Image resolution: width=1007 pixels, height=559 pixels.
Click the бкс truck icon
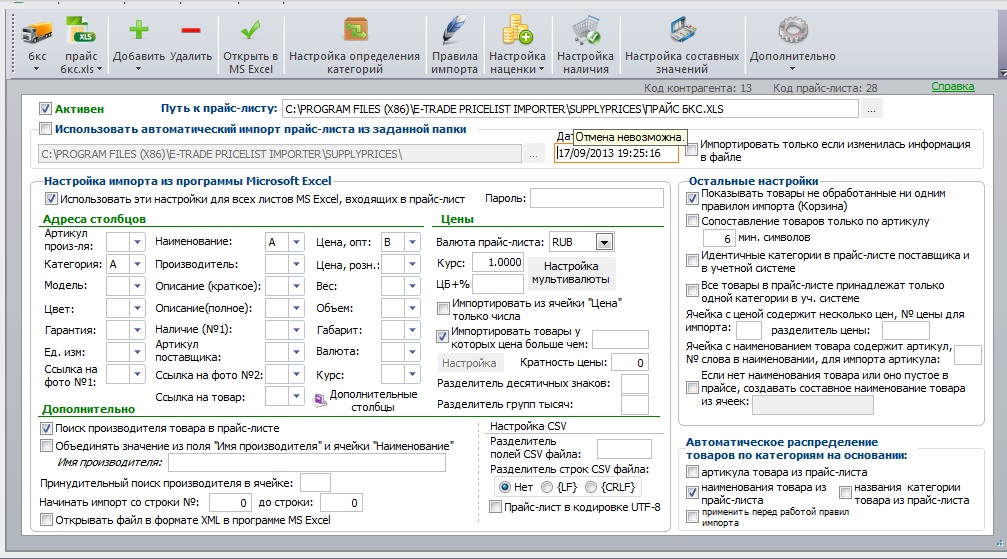pos(37,31)
